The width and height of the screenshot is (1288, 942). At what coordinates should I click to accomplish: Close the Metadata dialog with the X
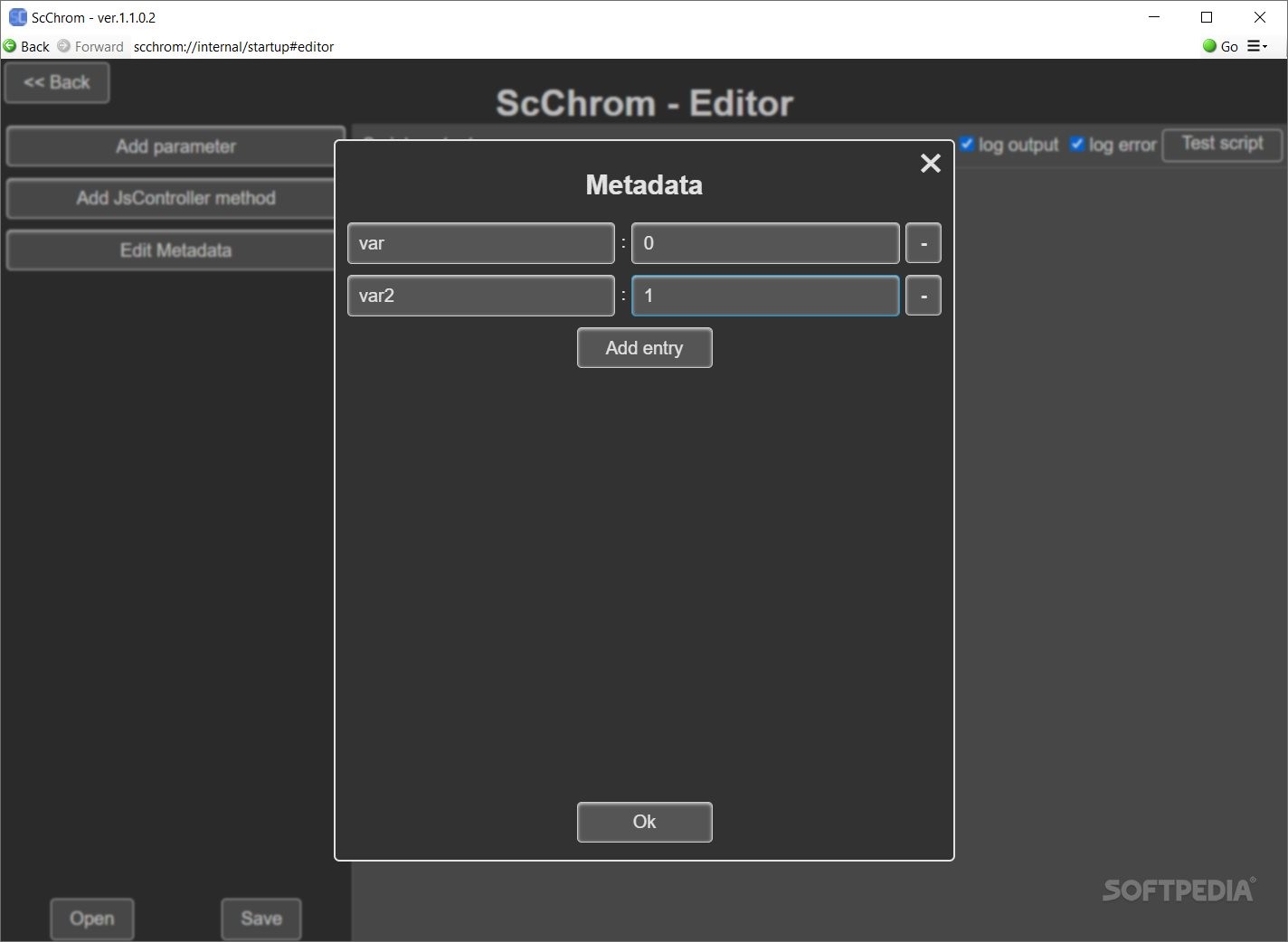click(x=931, y=163)
